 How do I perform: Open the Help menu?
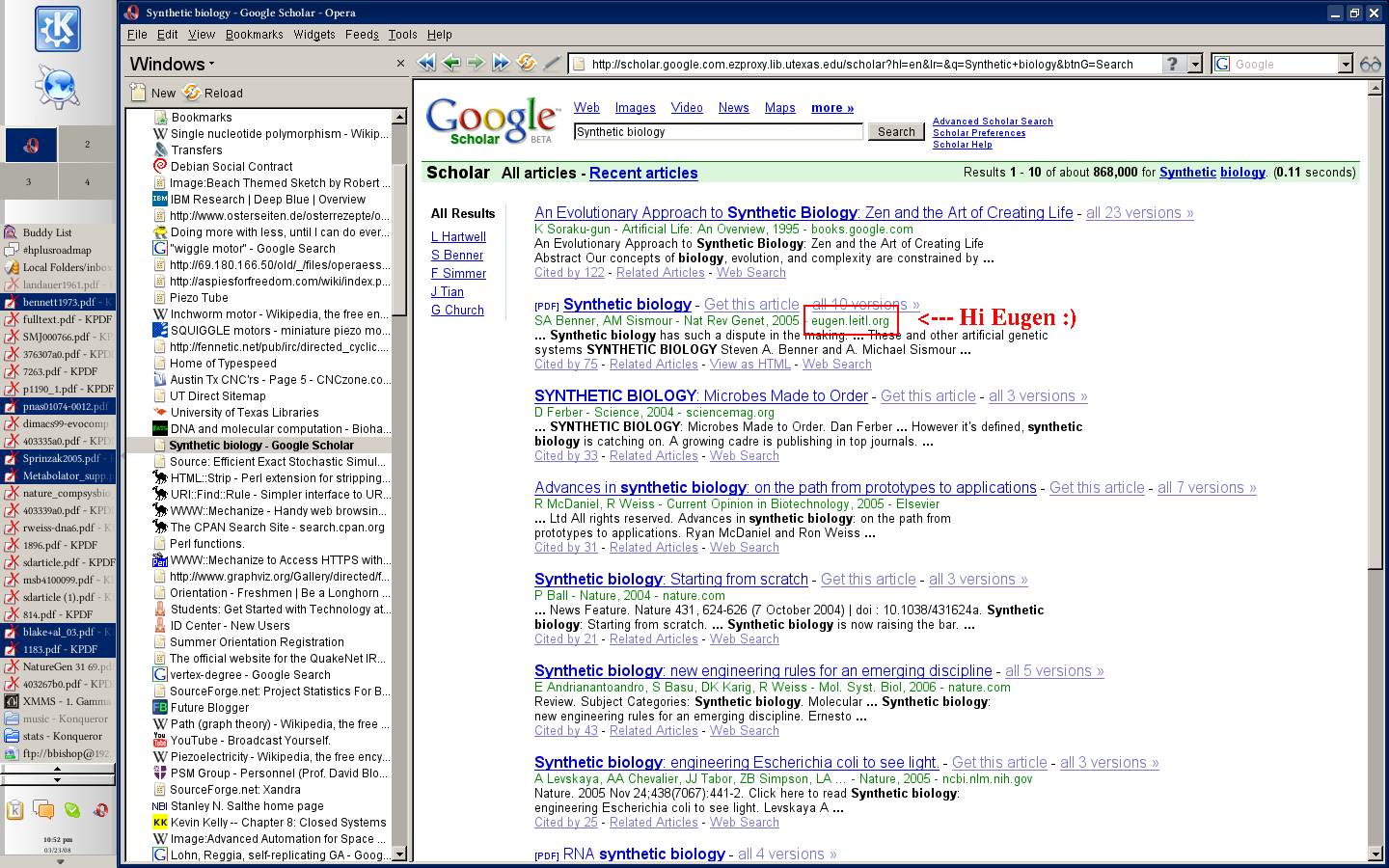pos(440,35)
